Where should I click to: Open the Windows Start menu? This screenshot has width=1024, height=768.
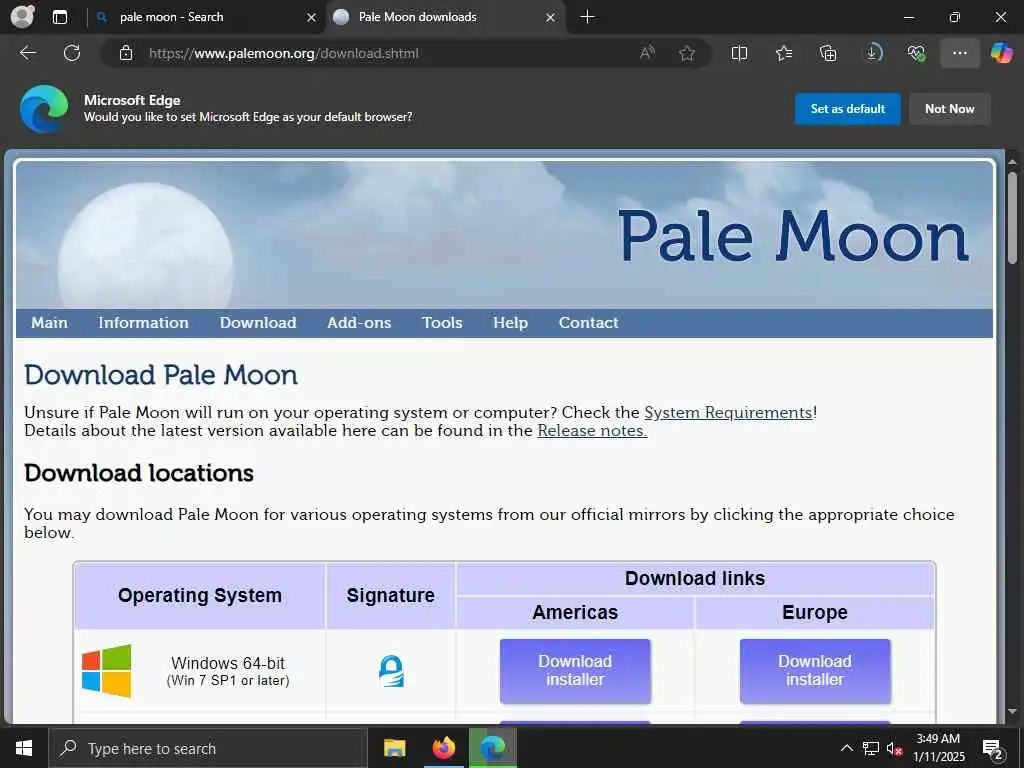24,748
